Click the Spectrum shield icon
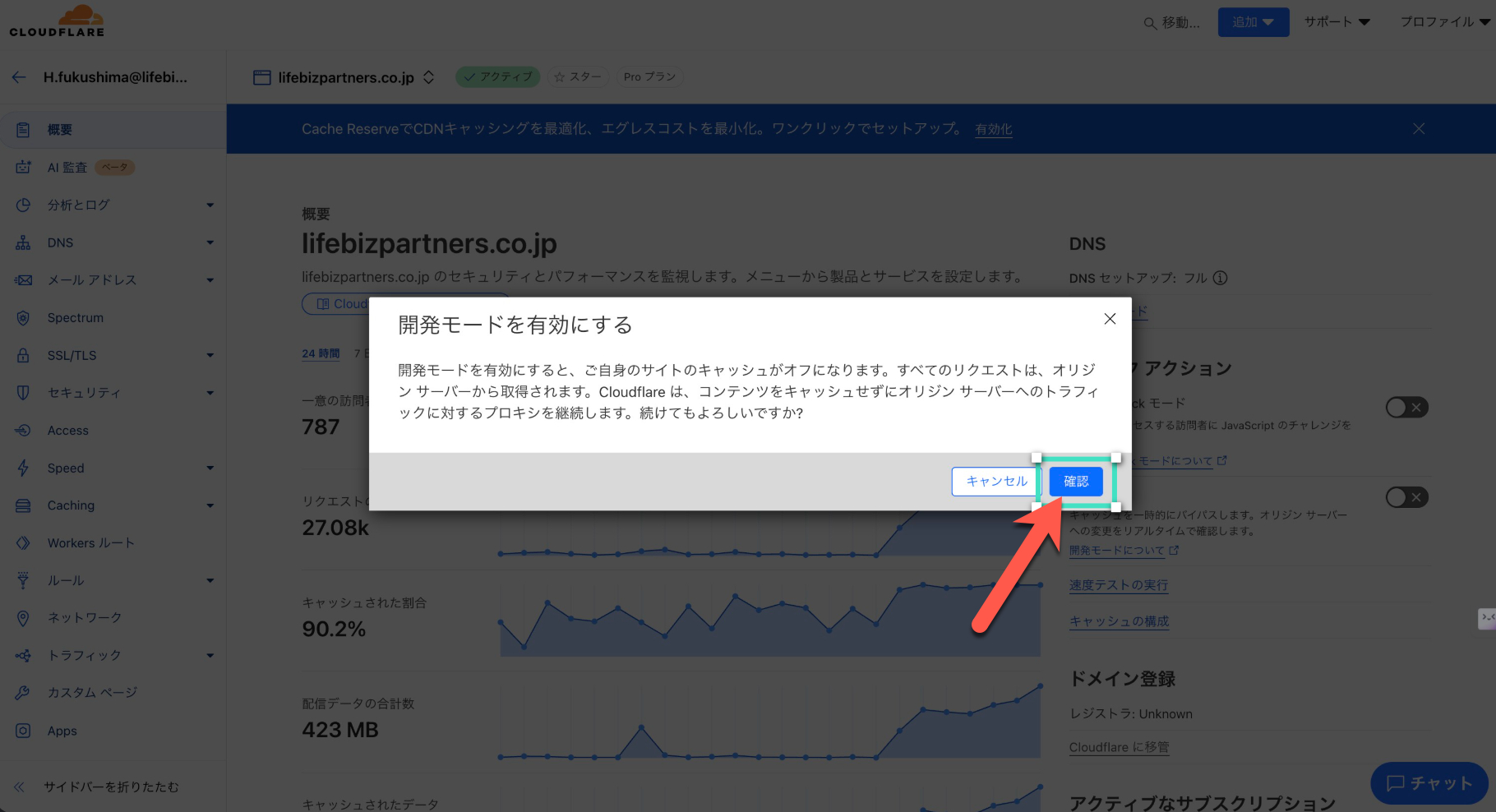This screenshot has width=1496, height=812. click(23, 318)
